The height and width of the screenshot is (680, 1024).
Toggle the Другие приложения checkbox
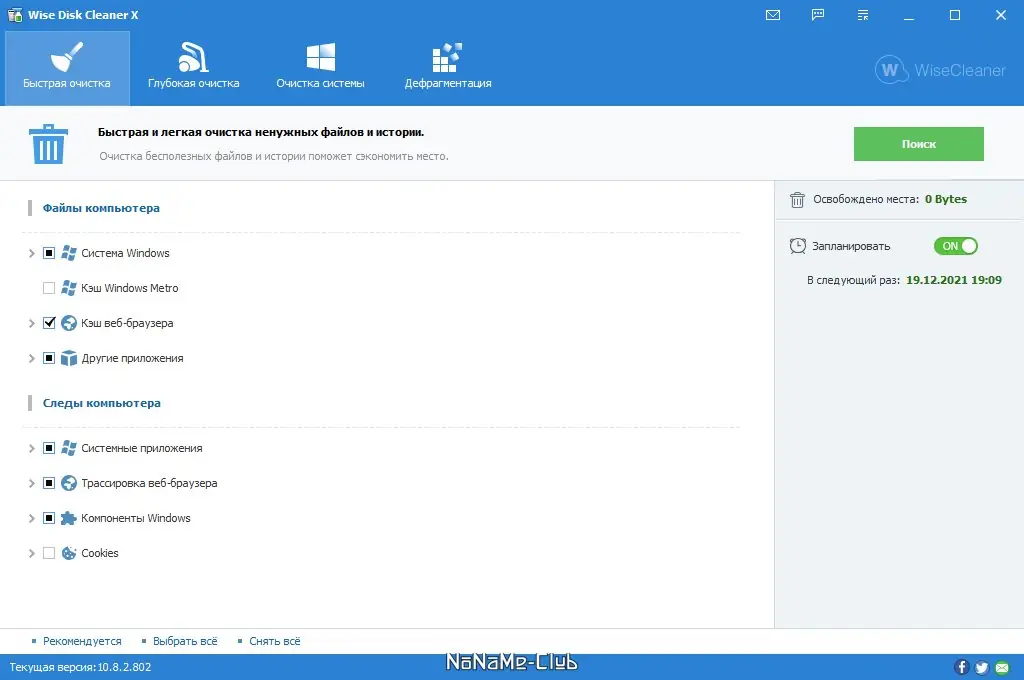(x=49, y=358)
